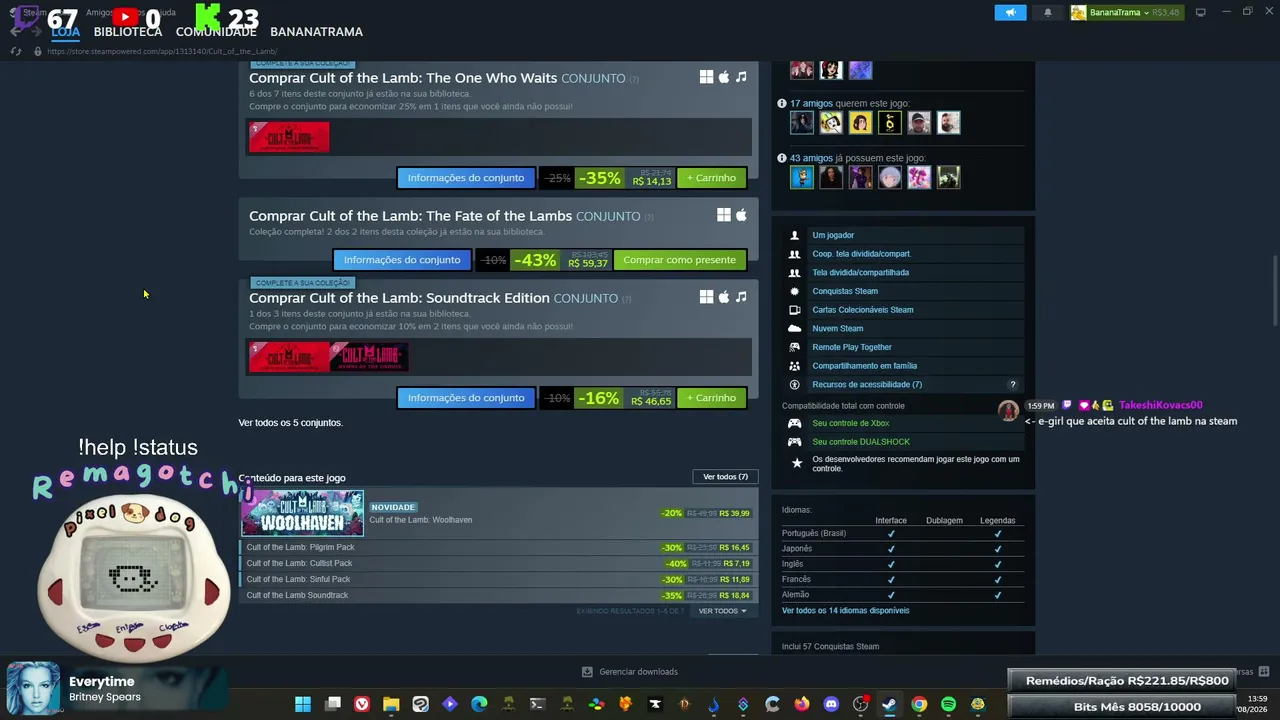
Task: Open The One Who Waits bundle item thumbnail
Action: (289, 137)
